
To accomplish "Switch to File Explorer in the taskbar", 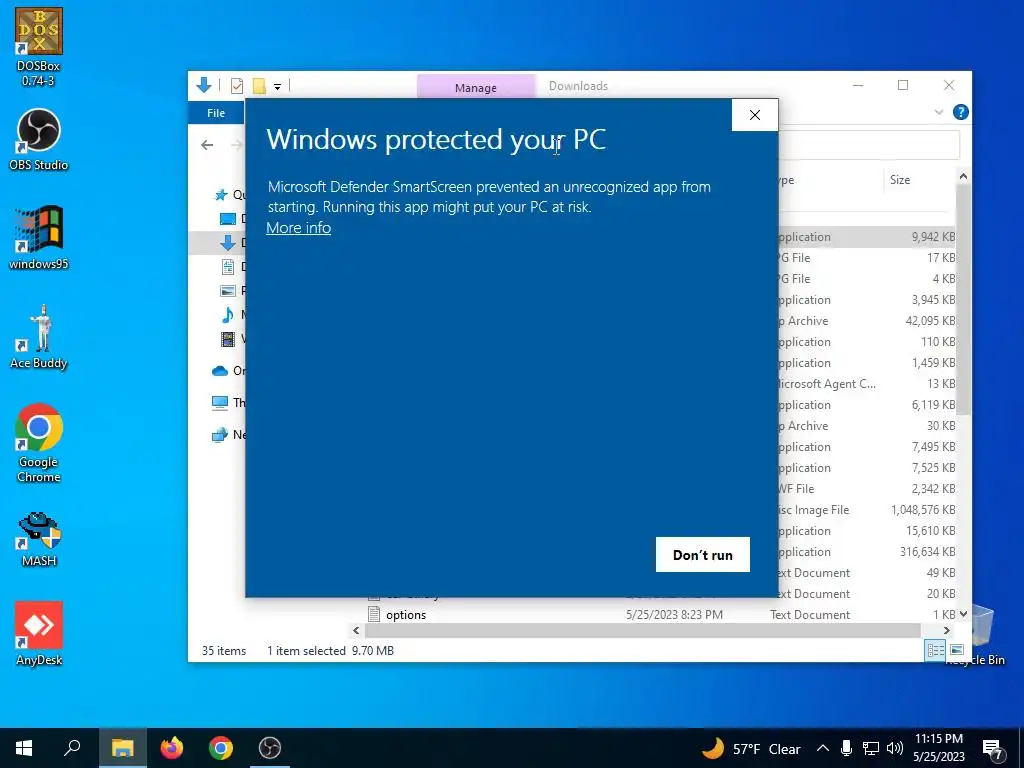I will pyautogui.click(x=122, y=748).
